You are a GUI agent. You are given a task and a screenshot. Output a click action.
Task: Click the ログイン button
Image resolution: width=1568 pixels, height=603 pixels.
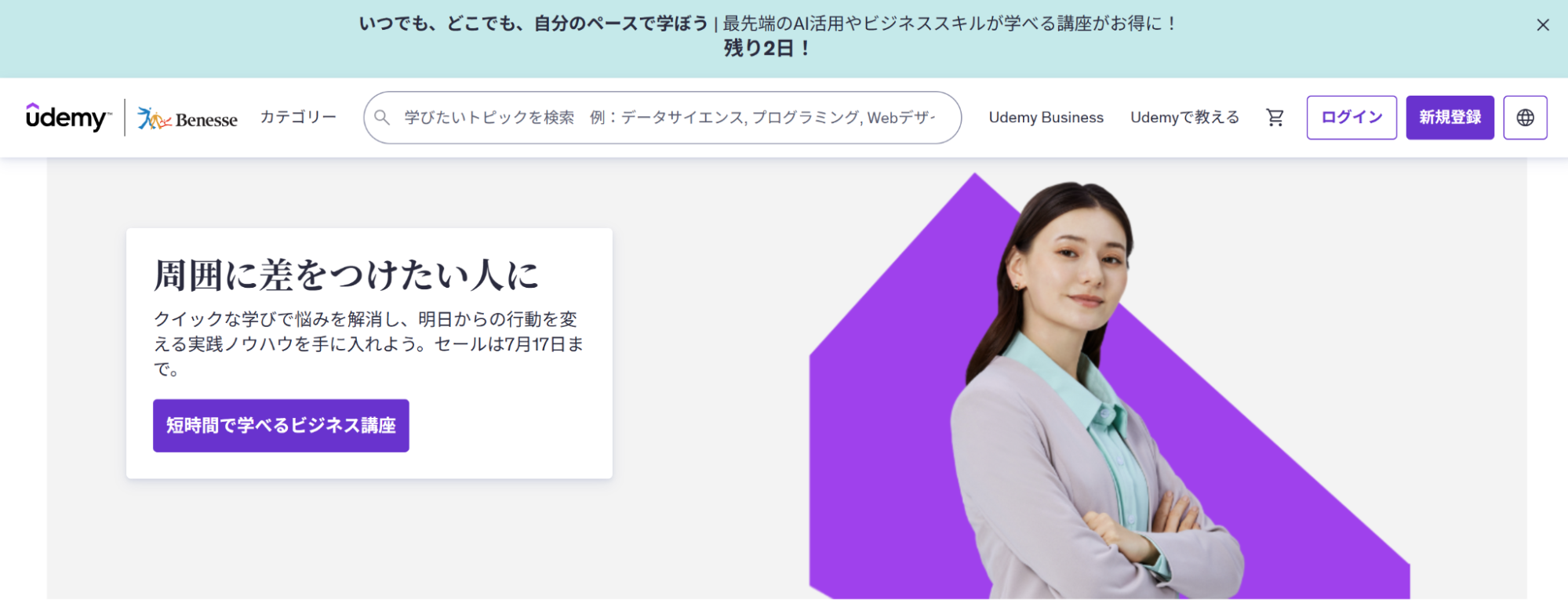1352,118
